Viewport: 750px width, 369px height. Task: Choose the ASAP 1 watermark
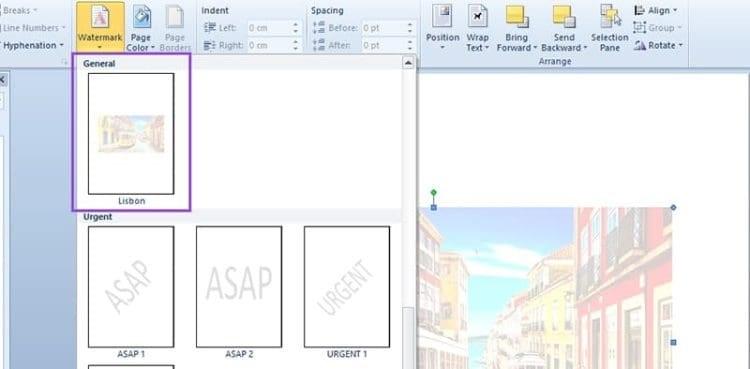pyautogui.click(x=131, y=287)
